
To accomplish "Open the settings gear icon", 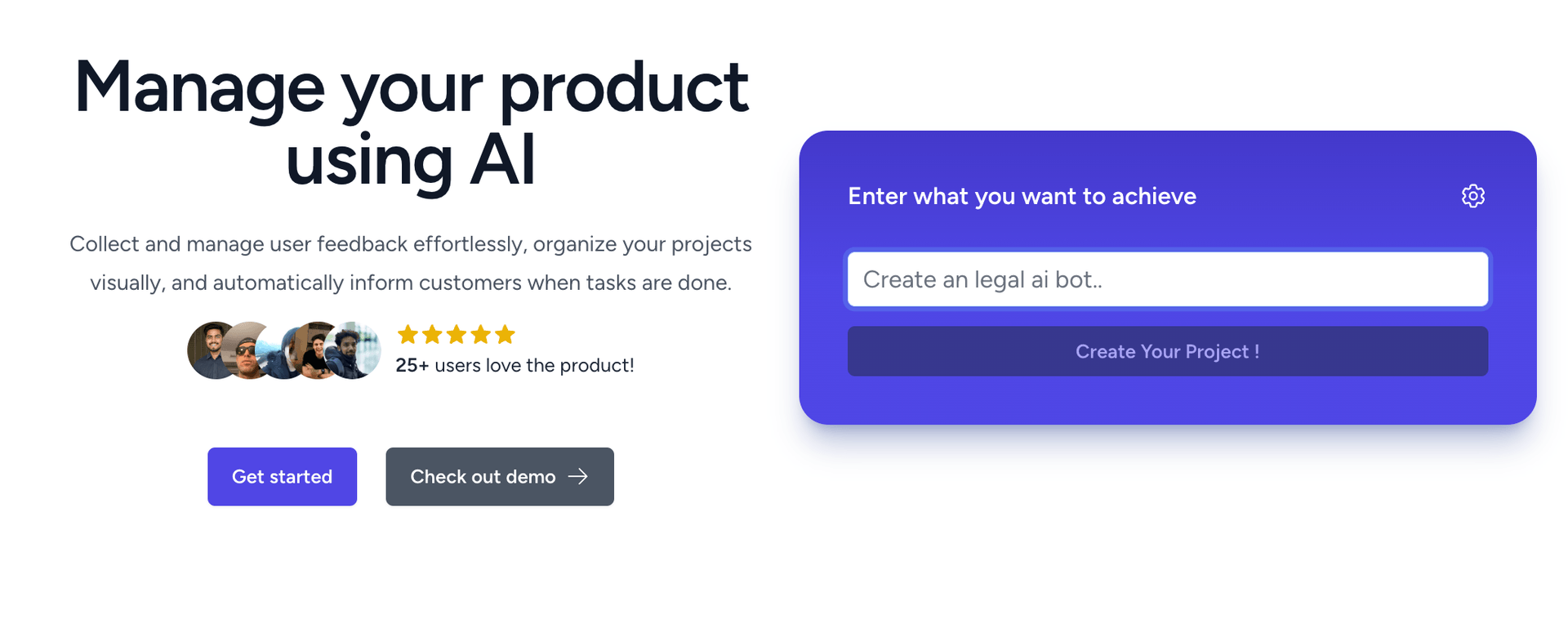I will click(1472, 196).
